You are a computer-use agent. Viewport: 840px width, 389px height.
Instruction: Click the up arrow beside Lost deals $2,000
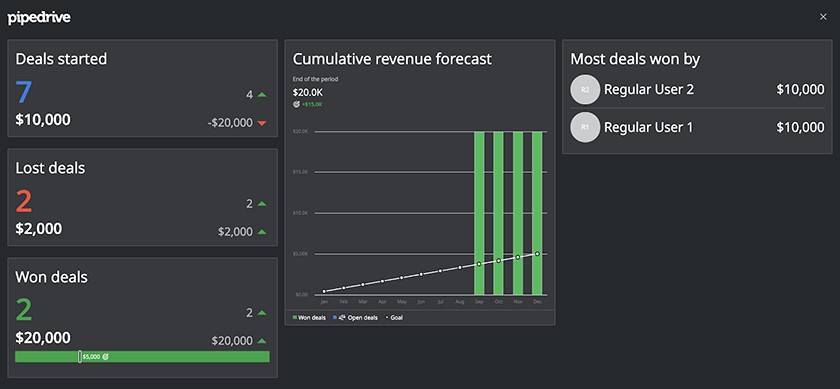tap(262, 232)
